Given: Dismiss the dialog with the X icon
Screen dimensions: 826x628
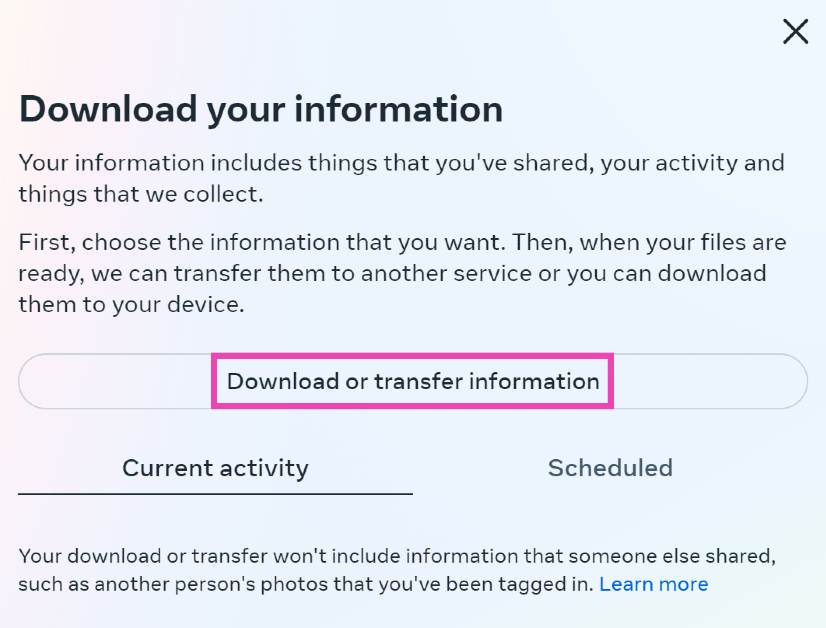Looking at the screenshot, I should [x=795, y=32].
